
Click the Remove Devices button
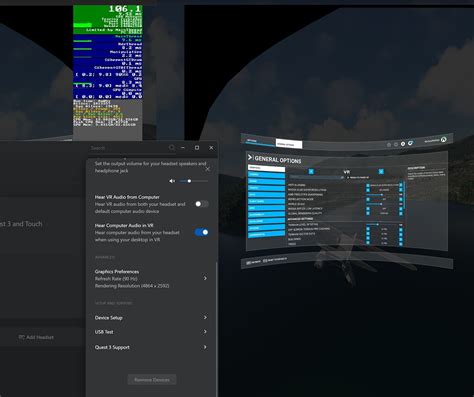[x=152, y=380]
